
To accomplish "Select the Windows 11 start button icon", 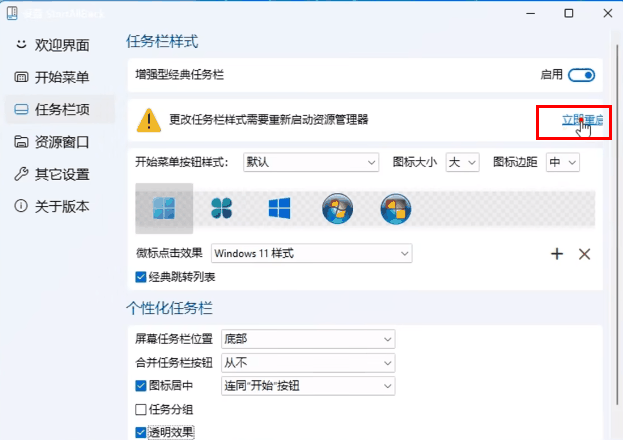I will pos(164,208).
